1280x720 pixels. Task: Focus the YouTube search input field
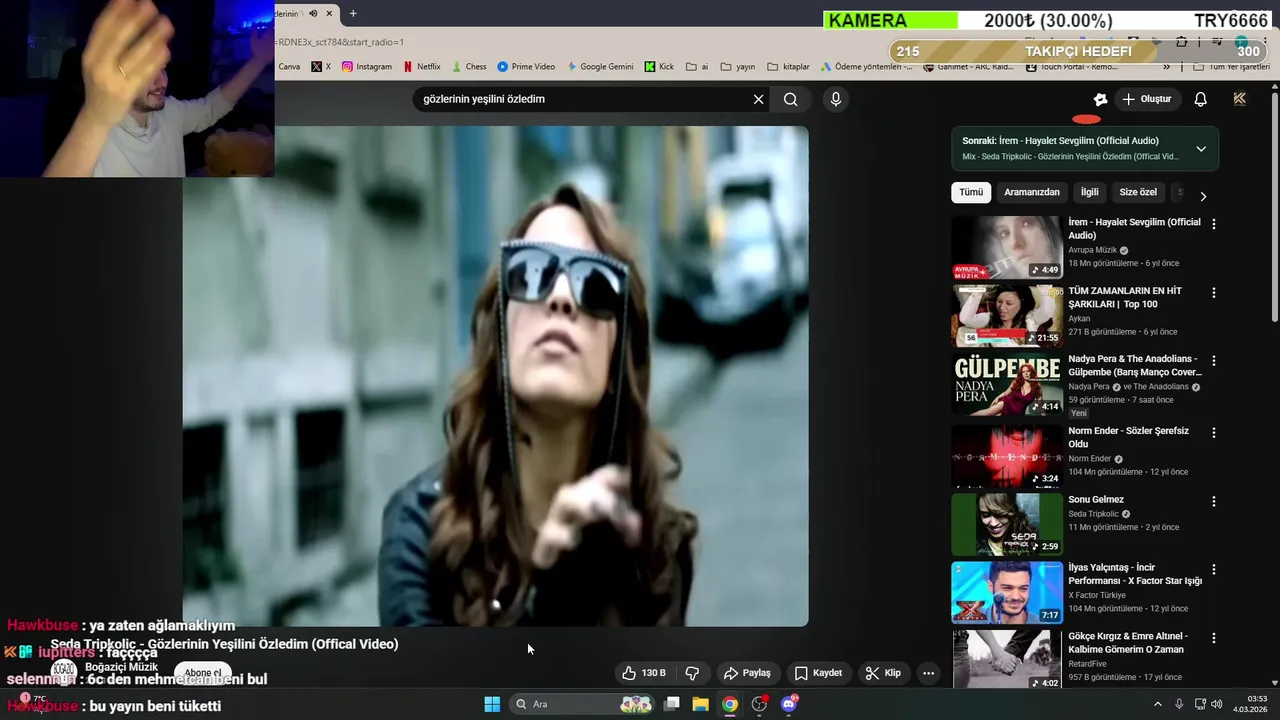point(585,99)
